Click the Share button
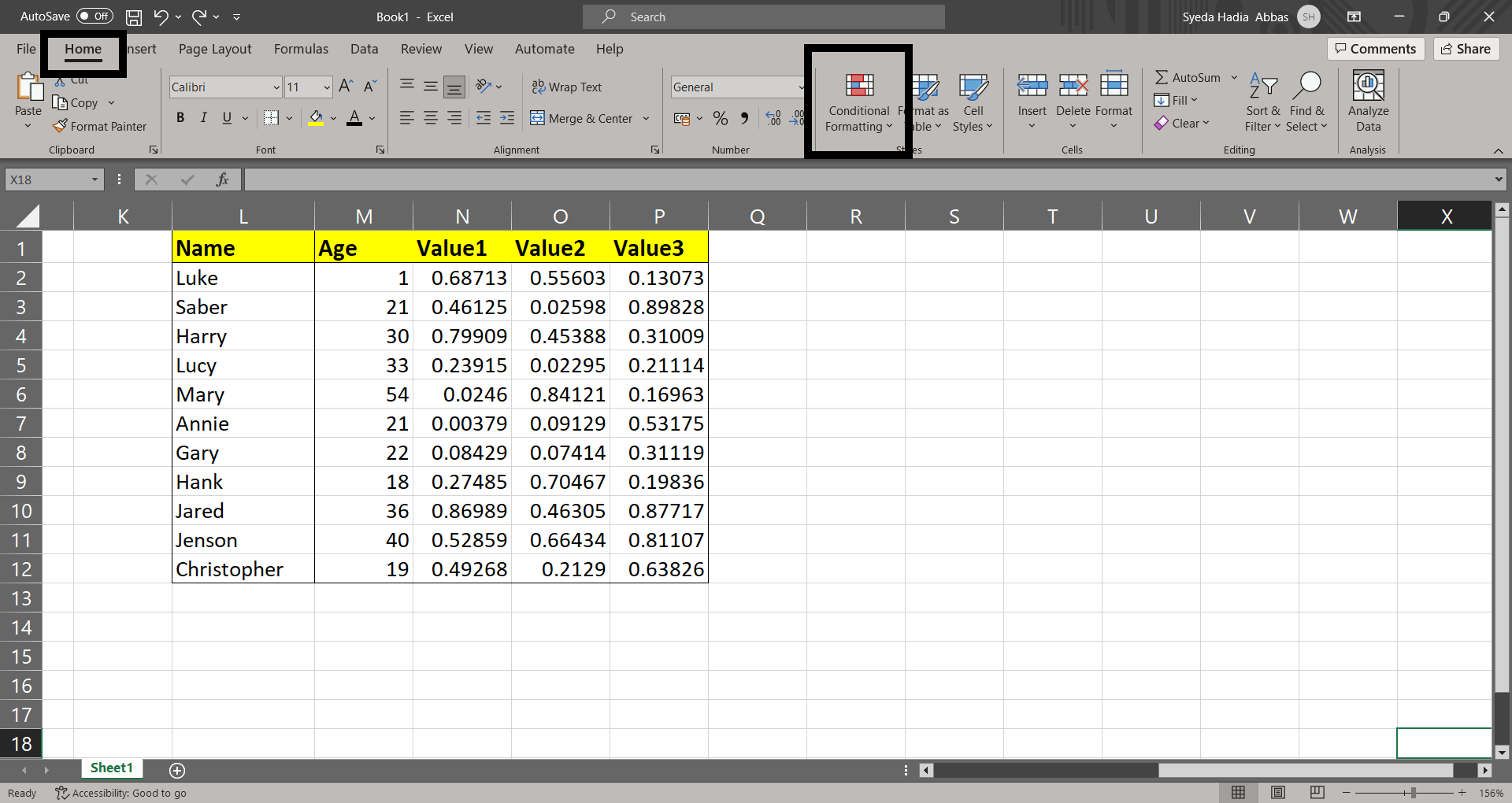 1466,49
